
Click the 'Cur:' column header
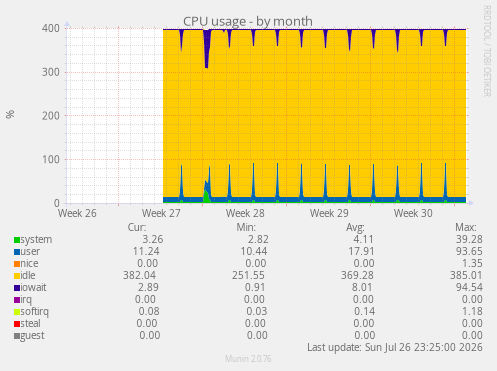pyautogui.click(x=137, y=228)
